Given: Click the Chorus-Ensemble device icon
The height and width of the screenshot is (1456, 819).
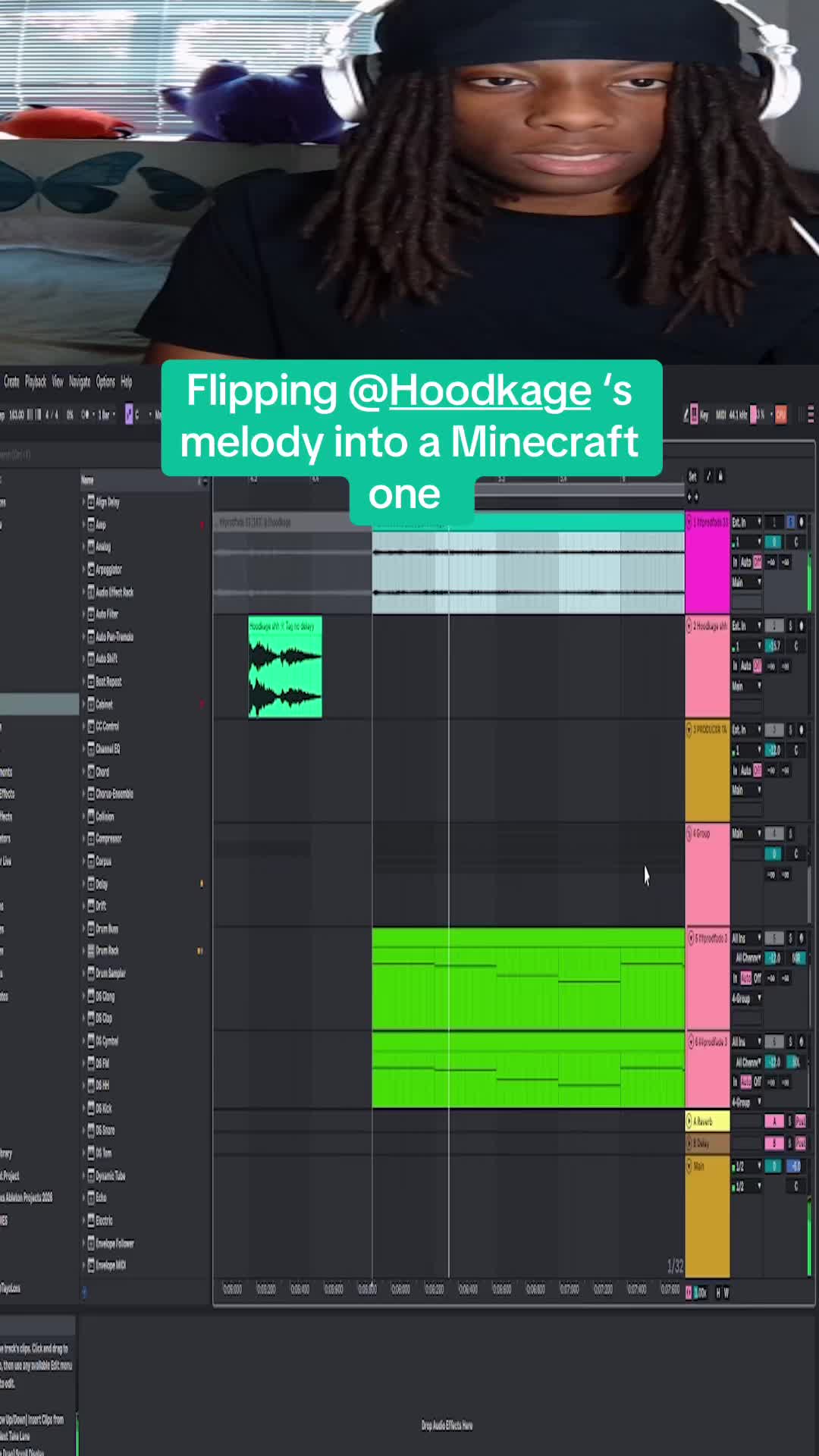Looking at the screenshot, I should (x=91, y=794).
